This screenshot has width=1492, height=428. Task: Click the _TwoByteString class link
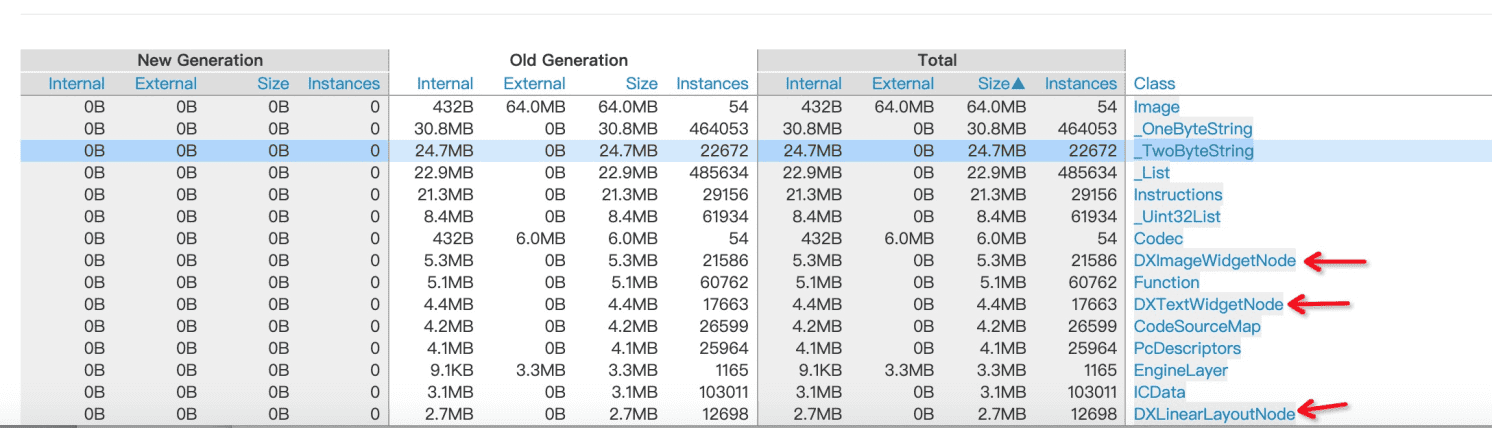[x=1193, y=151]
